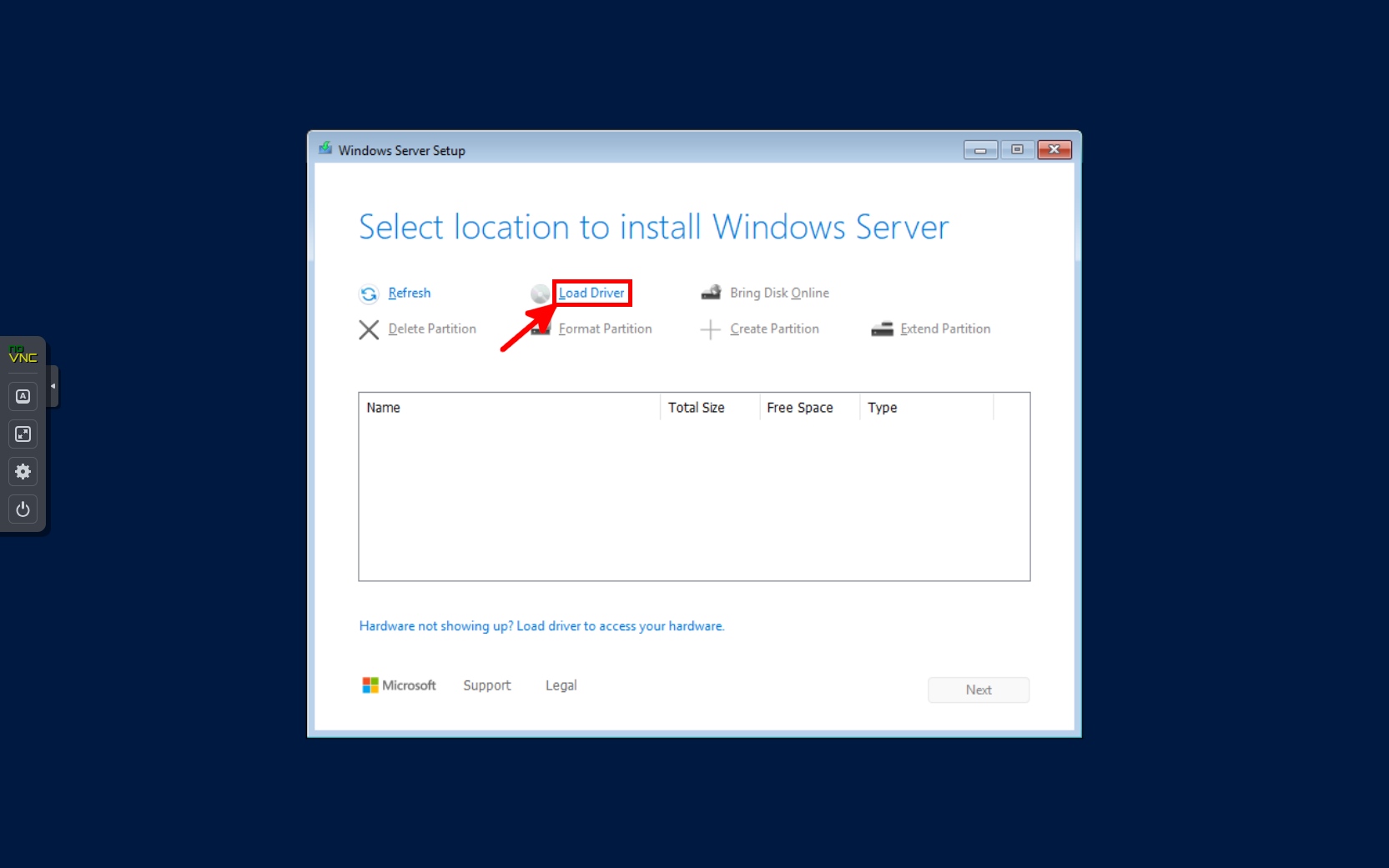Viewport: 1389px width, 868px height.
Task: Select the Format Partition drive icon
Action: point(541,329)
